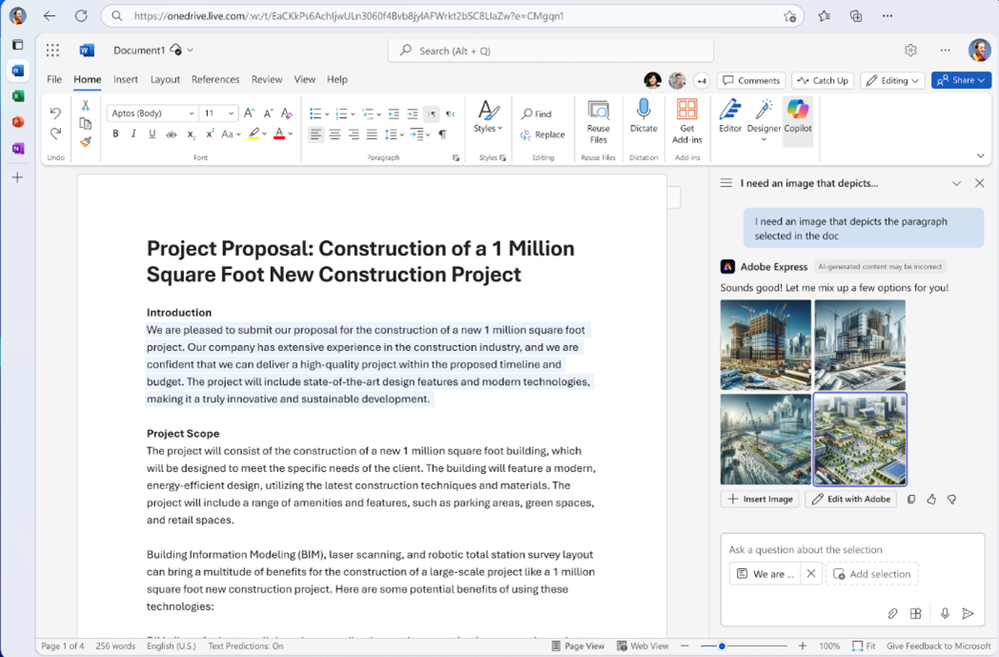Click the Insert Image button
Image resolution: width=999 pixels, height=657 pixels.
point(759,499)
